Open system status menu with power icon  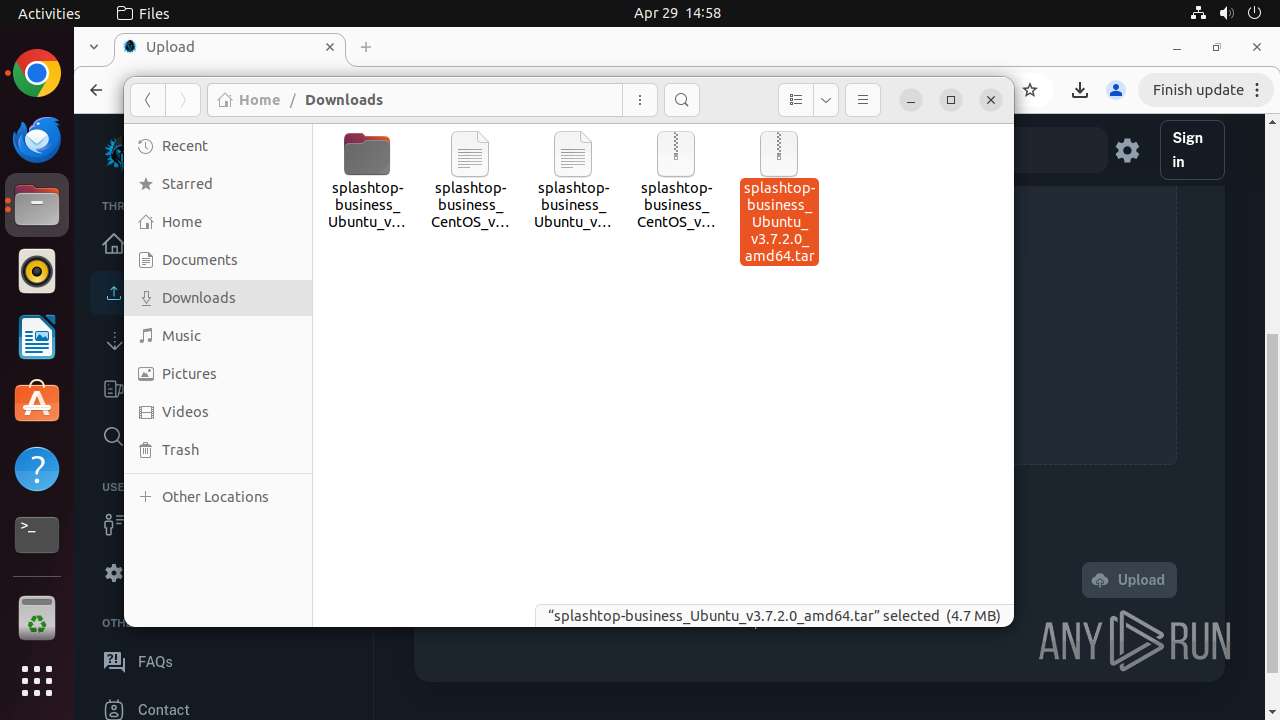tap(1227, 13)
